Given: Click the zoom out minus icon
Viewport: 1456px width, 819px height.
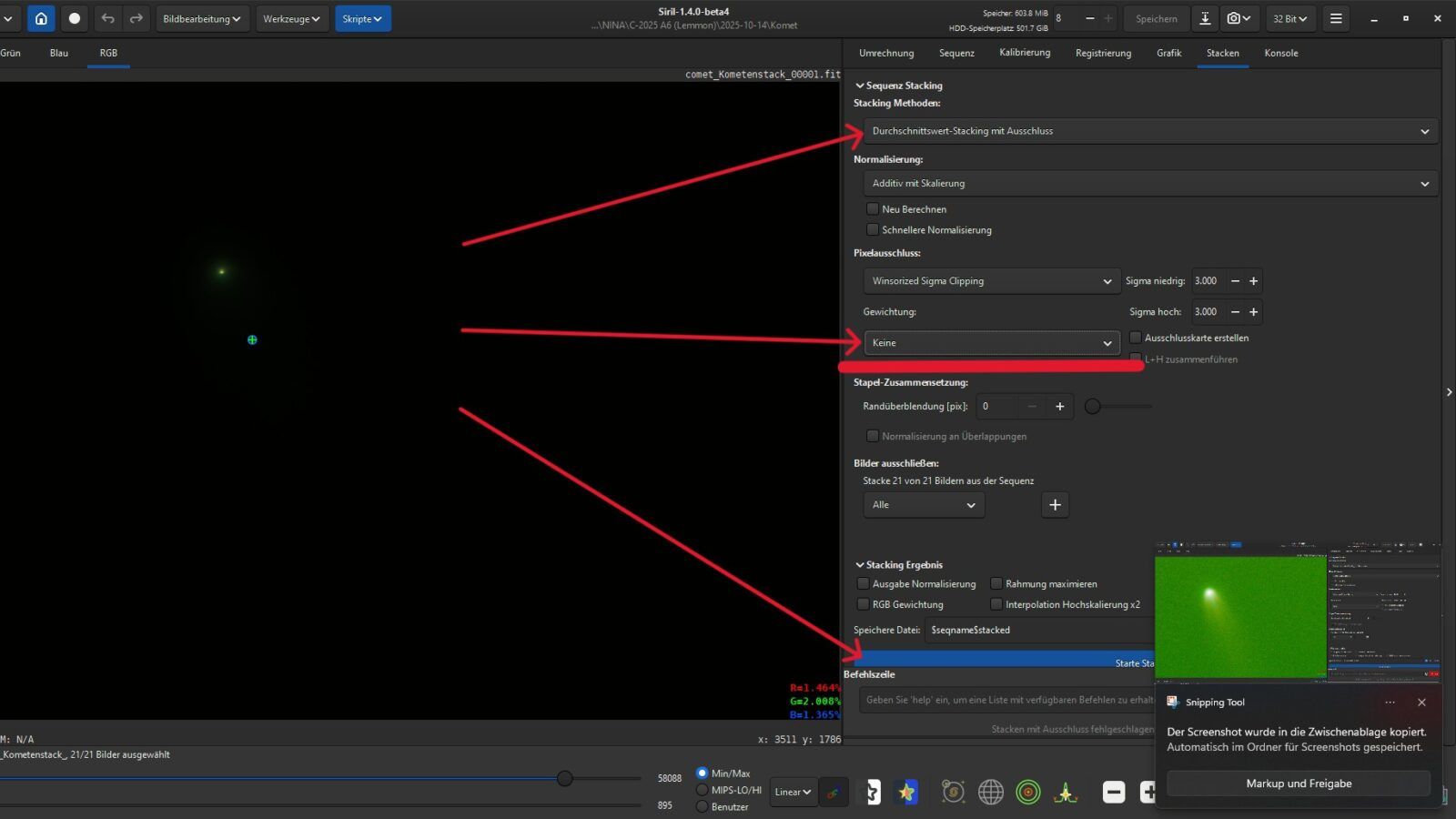Looking at the screenshot, I should click(x=1114, y=792).
